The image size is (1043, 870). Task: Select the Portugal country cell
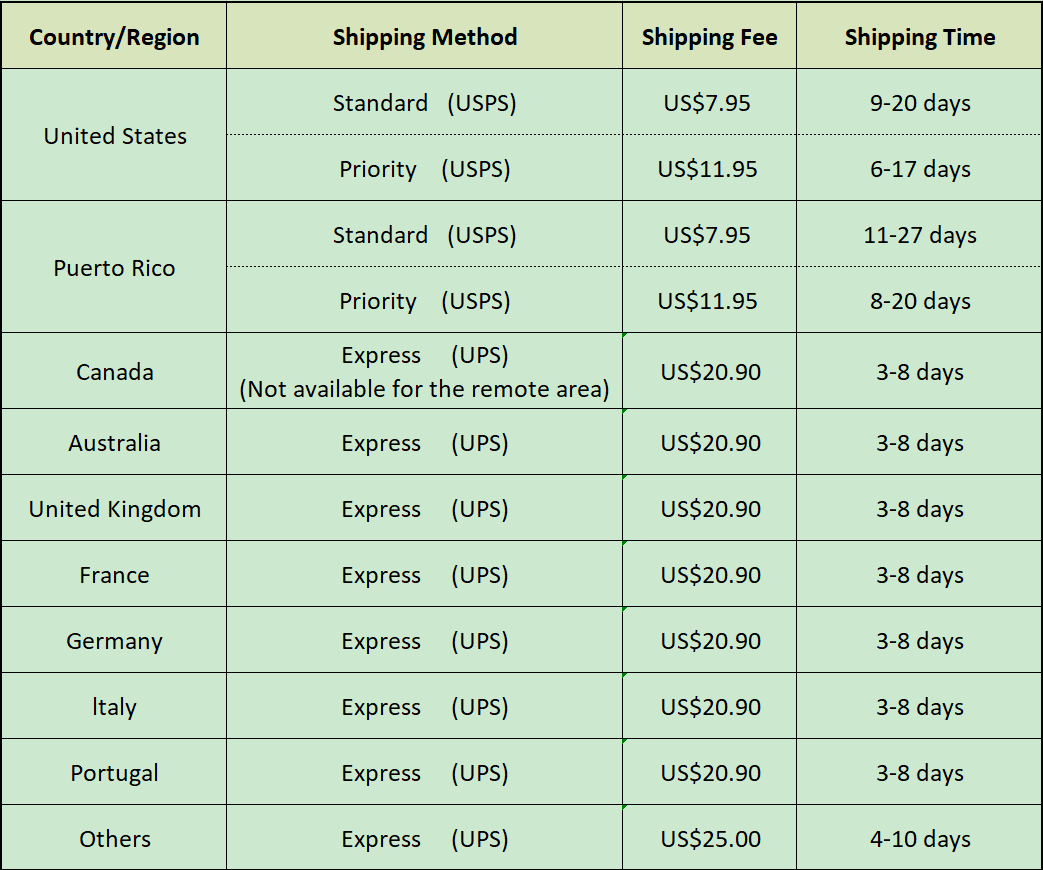[x=114, y=773]
